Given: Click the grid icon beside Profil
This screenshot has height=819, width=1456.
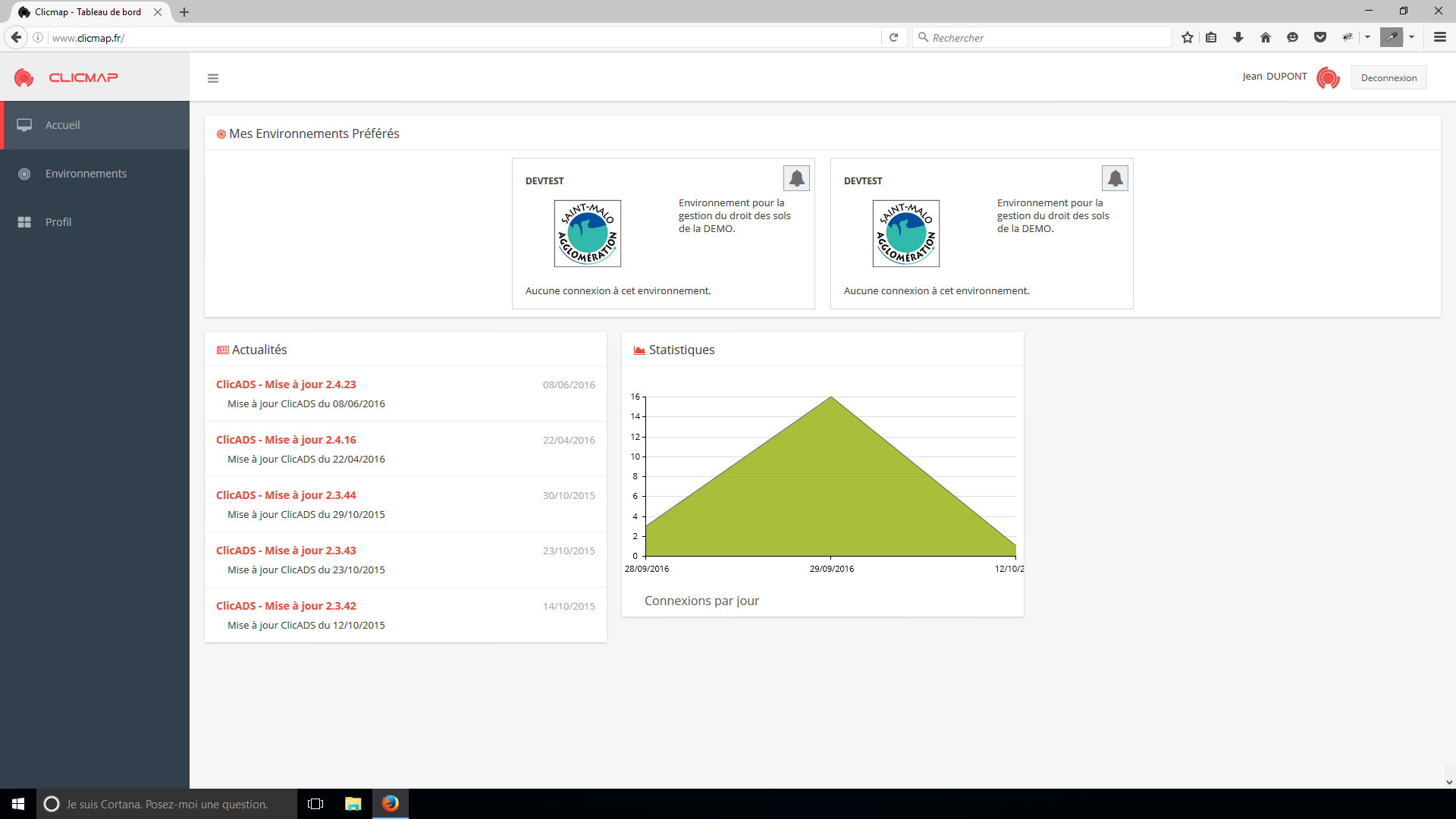Looking at the screenshot, I should click(24, 222).
